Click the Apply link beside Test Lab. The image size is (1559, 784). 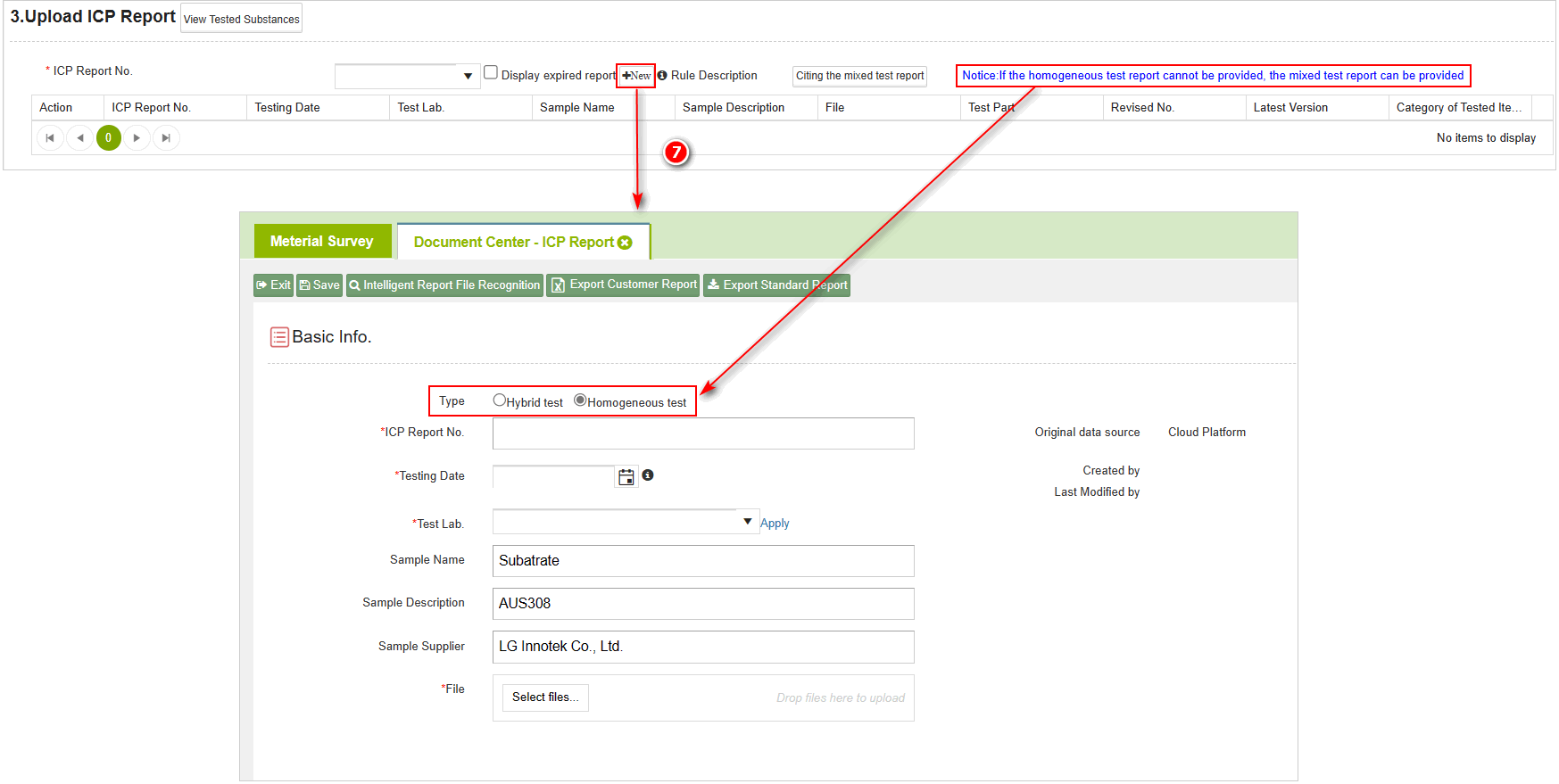coord(775,524)
